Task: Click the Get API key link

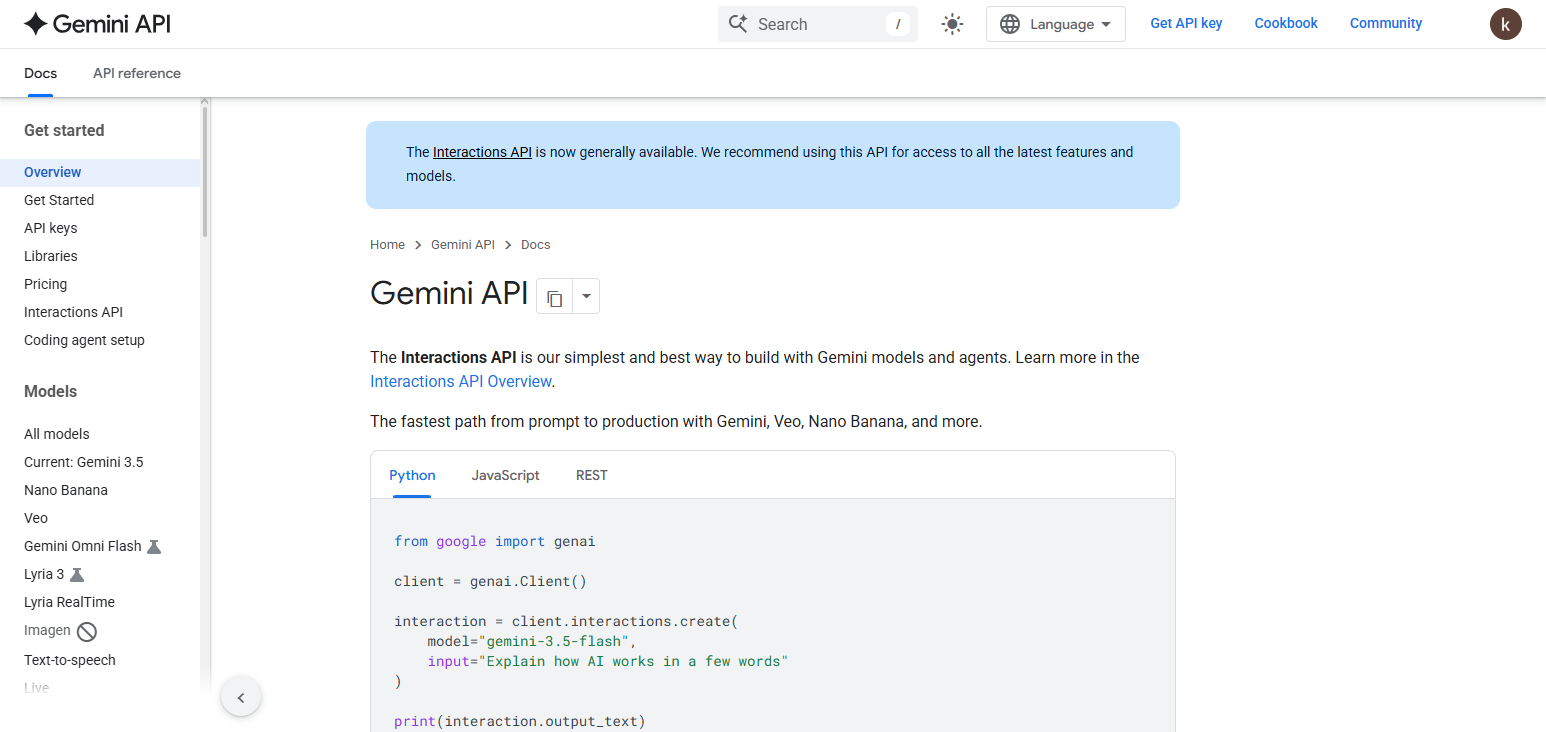Action: (x=1186, y=23)
